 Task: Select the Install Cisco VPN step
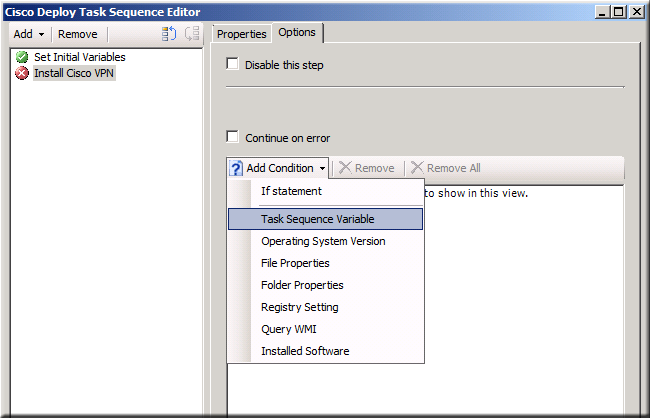(x=74, y=73)
